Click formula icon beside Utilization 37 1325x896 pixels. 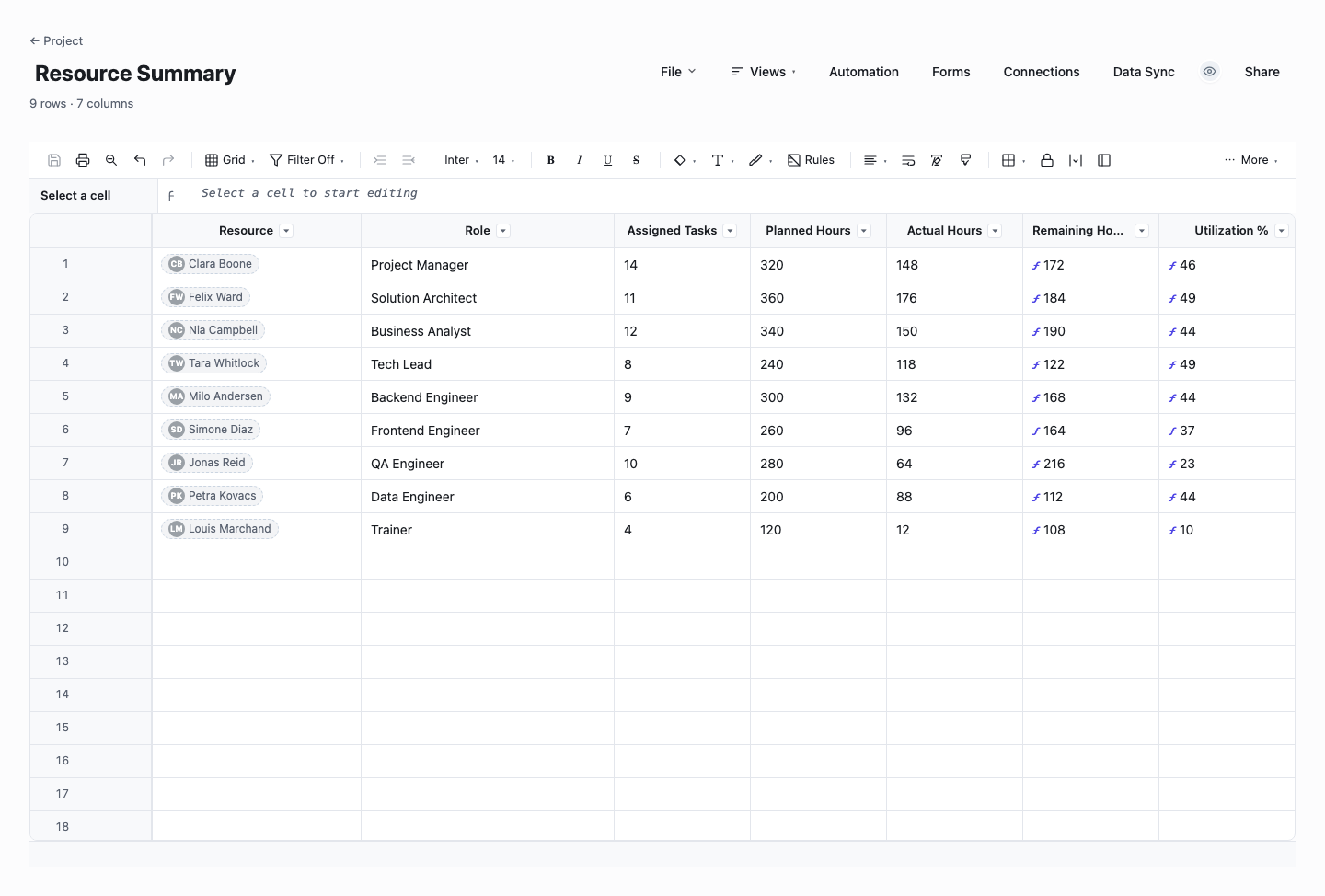click(1172, 431)
